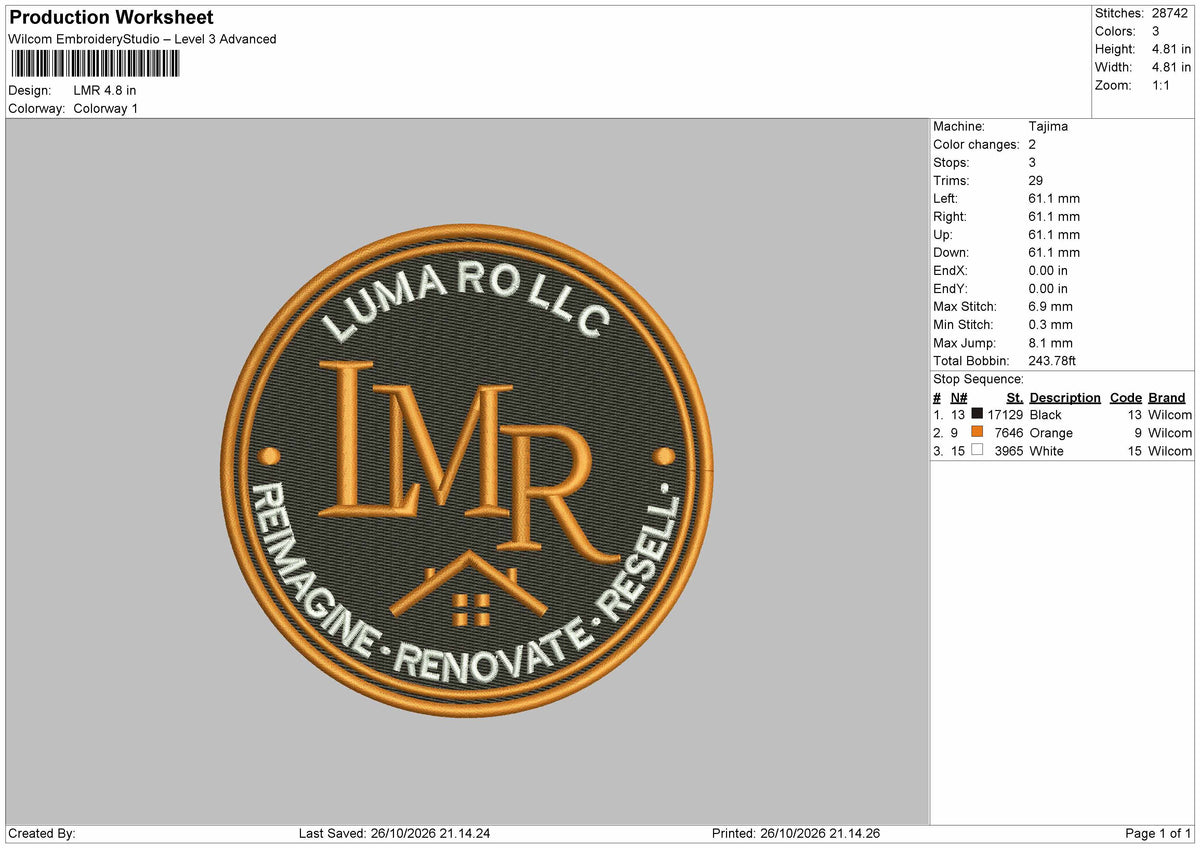Click the Zoom value '1:1'
The image size is (1200, 848).
click(1161, 85)
